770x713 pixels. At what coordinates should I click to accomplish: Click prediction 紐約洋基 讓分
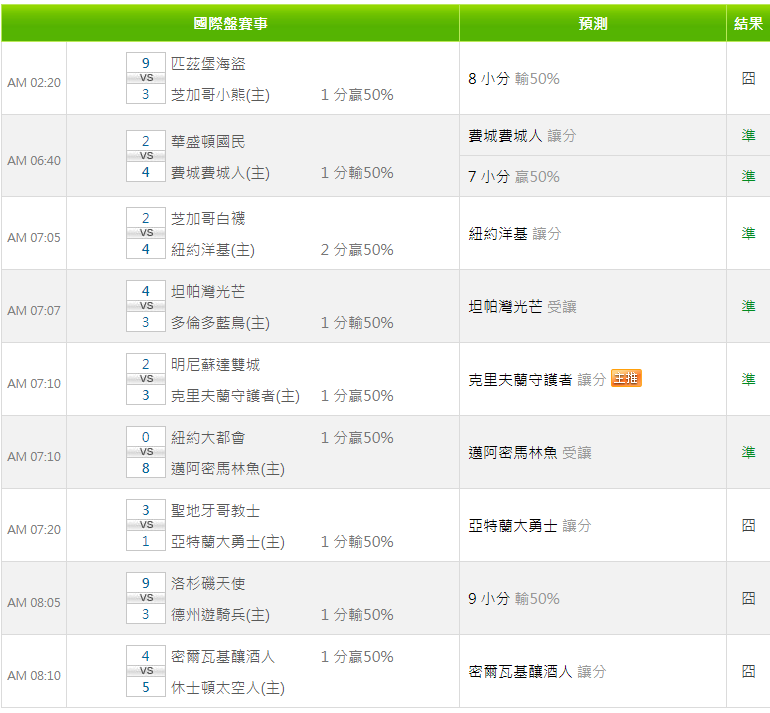click(515, 234)
